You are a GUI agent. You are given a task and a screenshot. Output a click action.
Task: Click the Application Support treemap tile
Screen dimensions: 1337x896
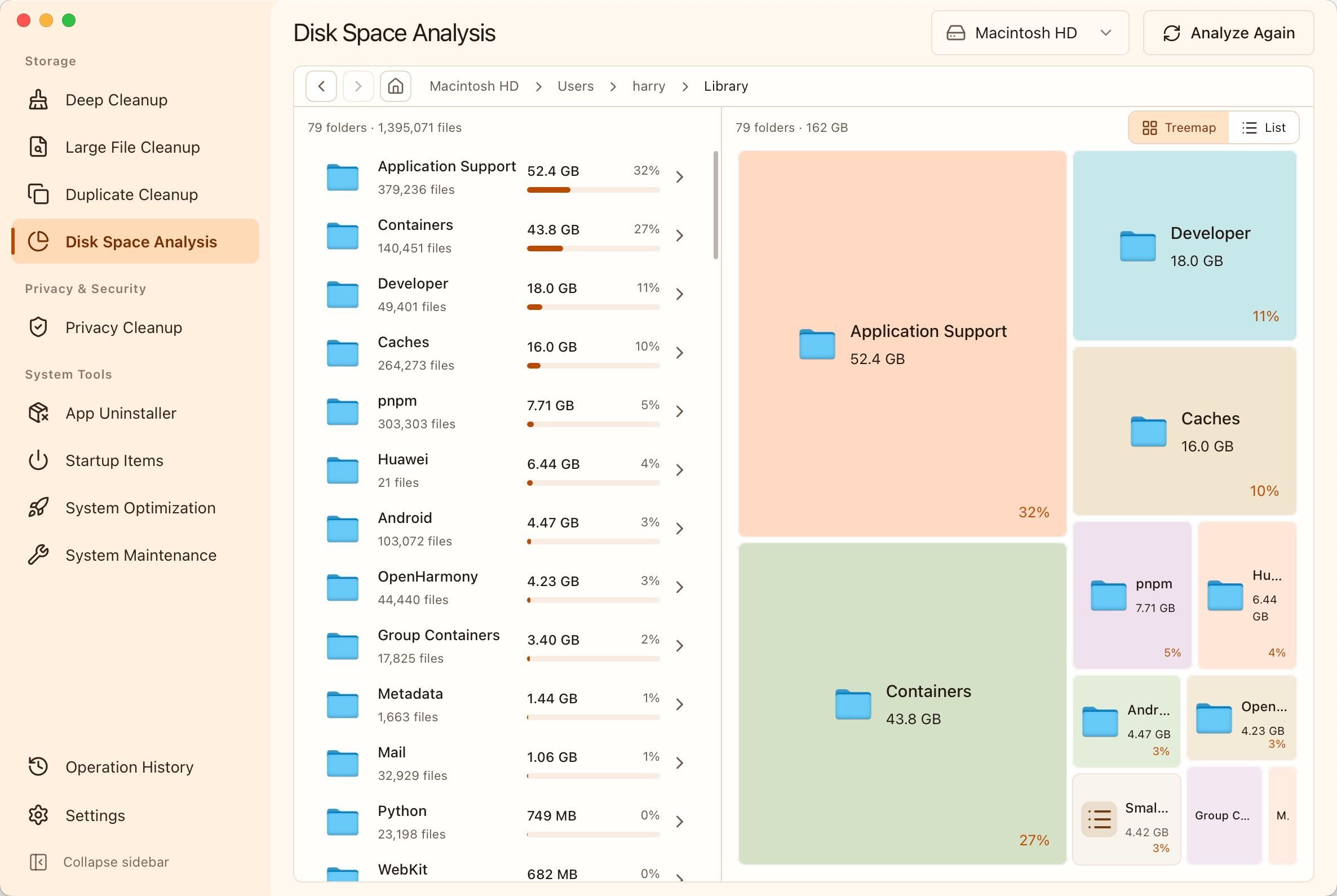[902, 343]
